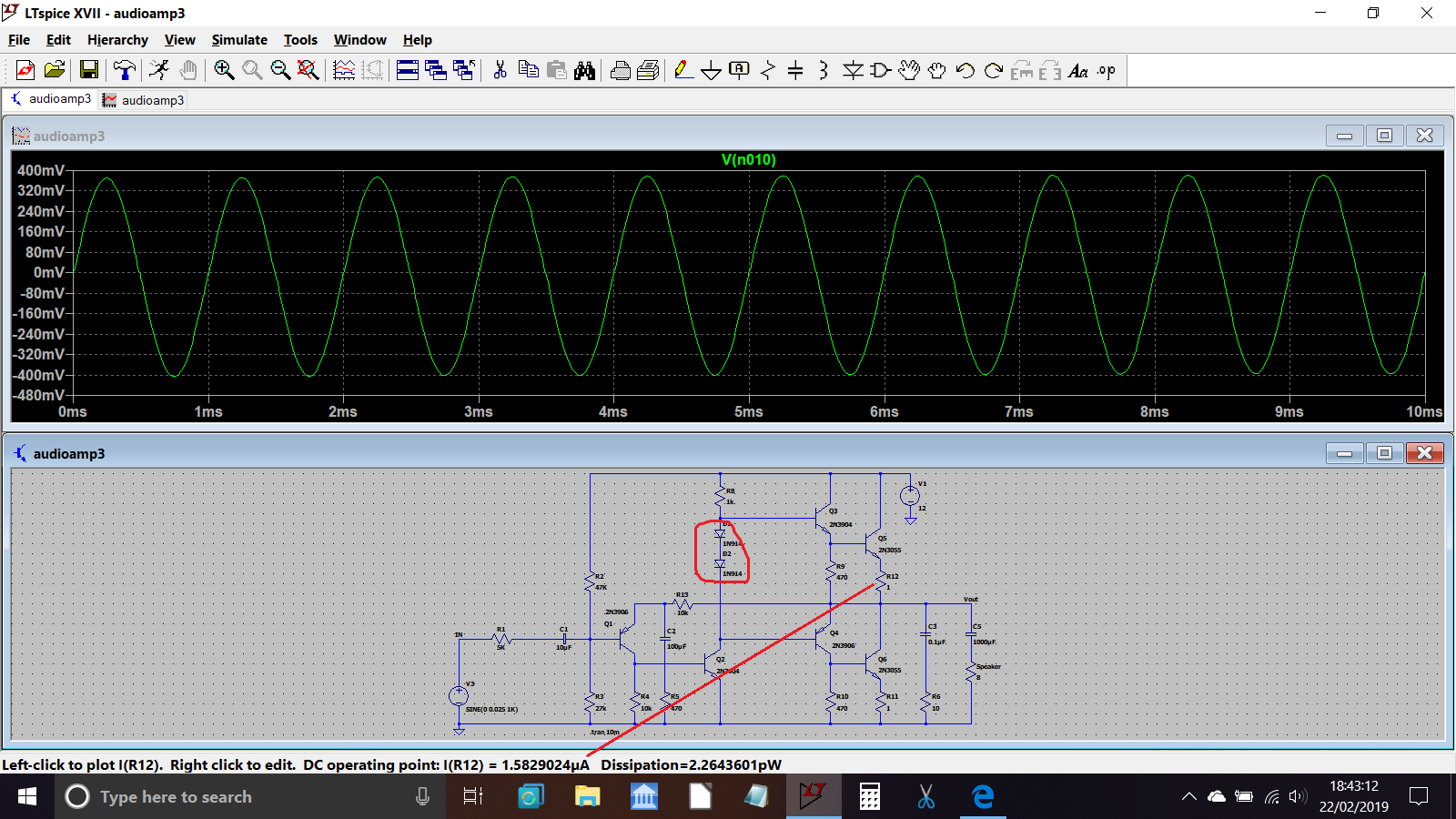Click the Find binoculars icon
The height and width of the screenshot is (819, 1456).
point(584,70)
